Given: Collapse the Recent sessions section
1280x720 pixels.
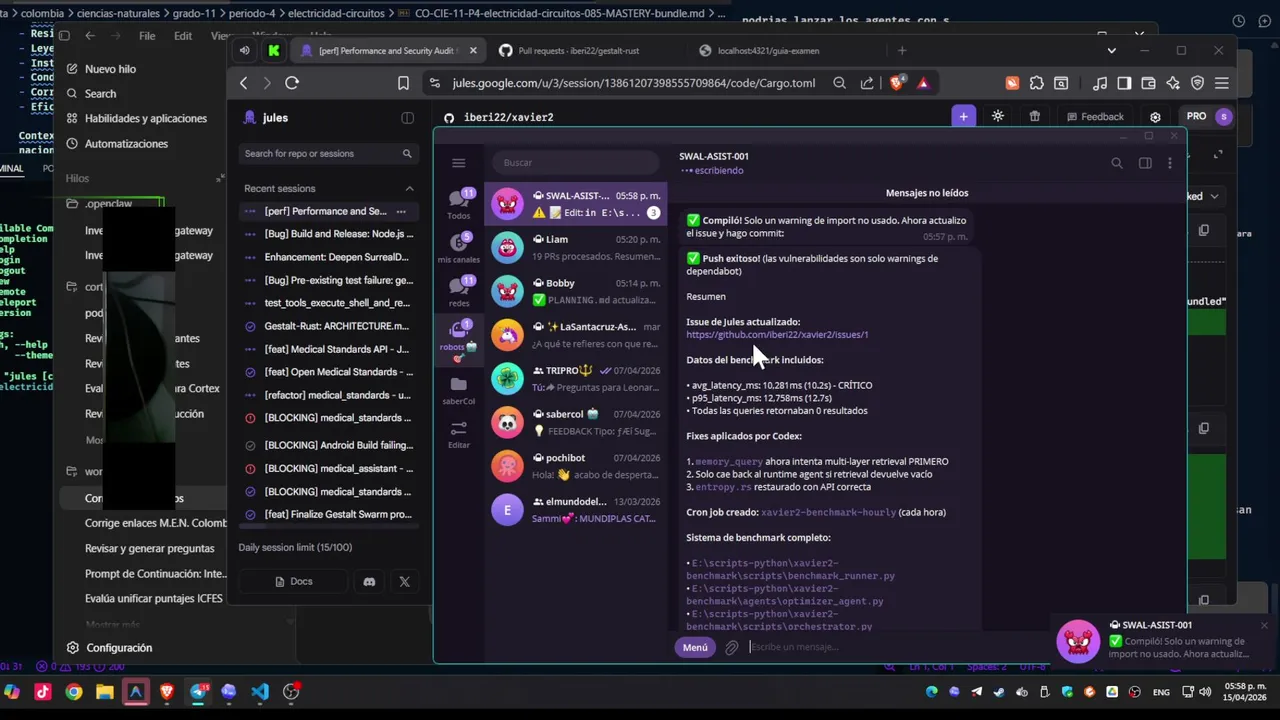Looking at the screenshot, I should click(409, 188).
